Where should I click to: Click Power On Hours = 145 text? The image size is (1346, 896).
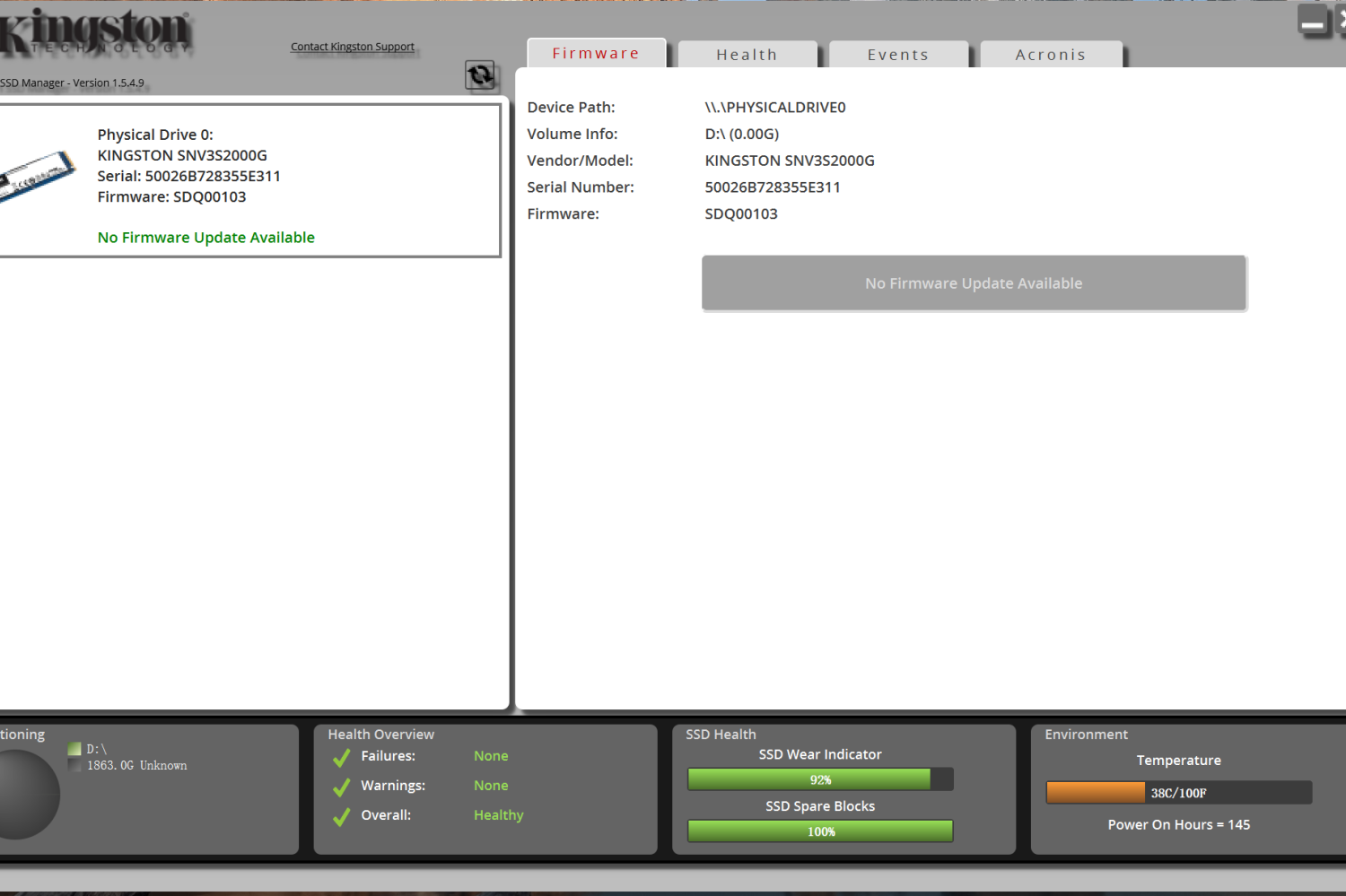pos(1178,825)
